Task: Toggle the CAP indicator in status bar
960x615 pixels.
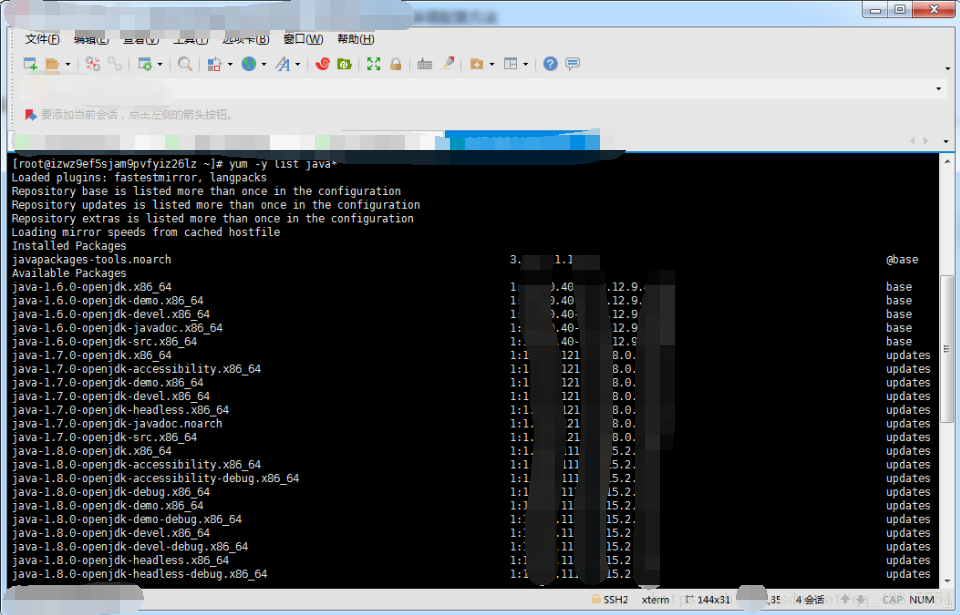Action: pos(892,600)
